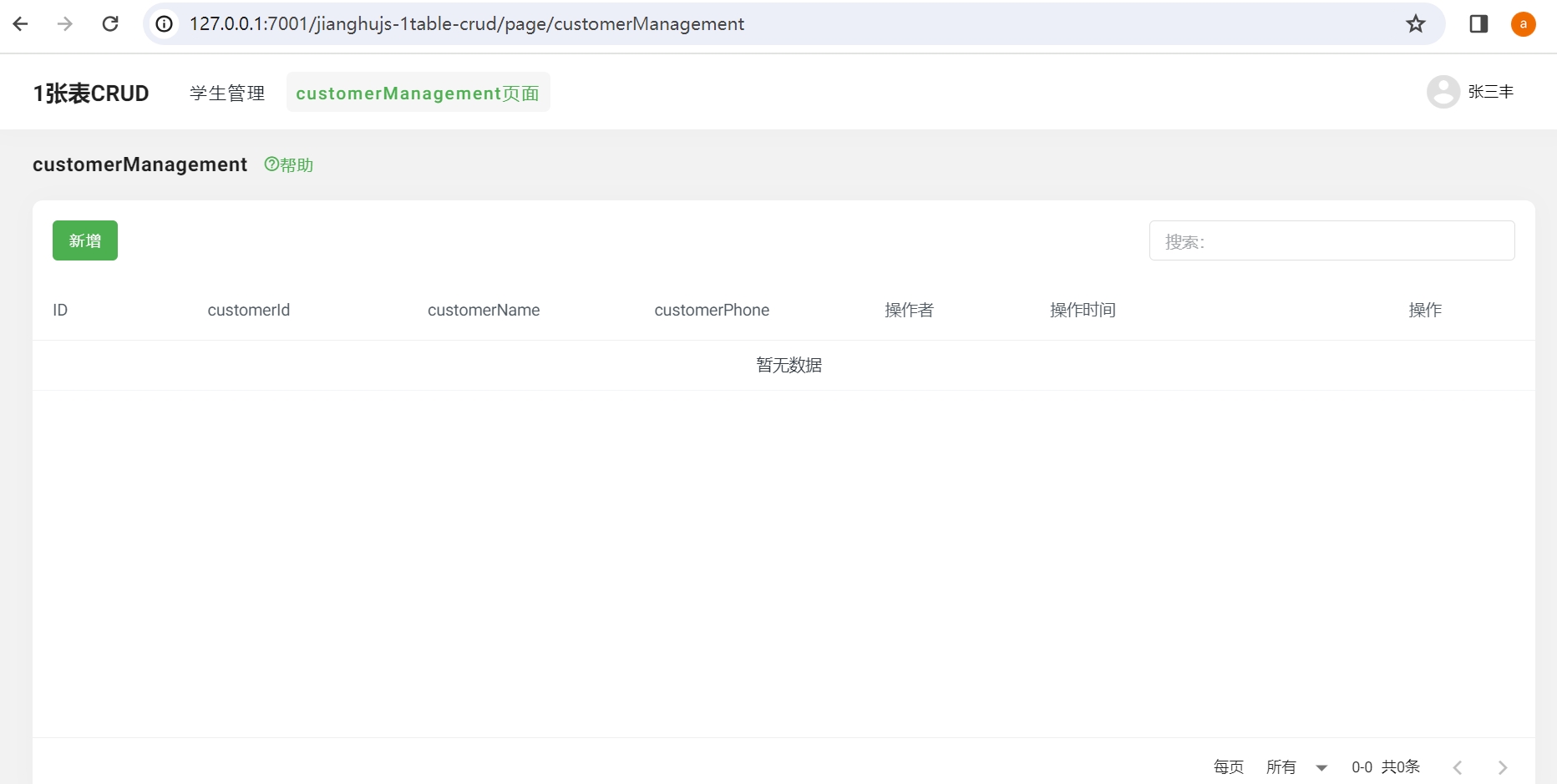
Task: Open the 每页 page-size dropdown showing 所有
Action: (1283, 766)
